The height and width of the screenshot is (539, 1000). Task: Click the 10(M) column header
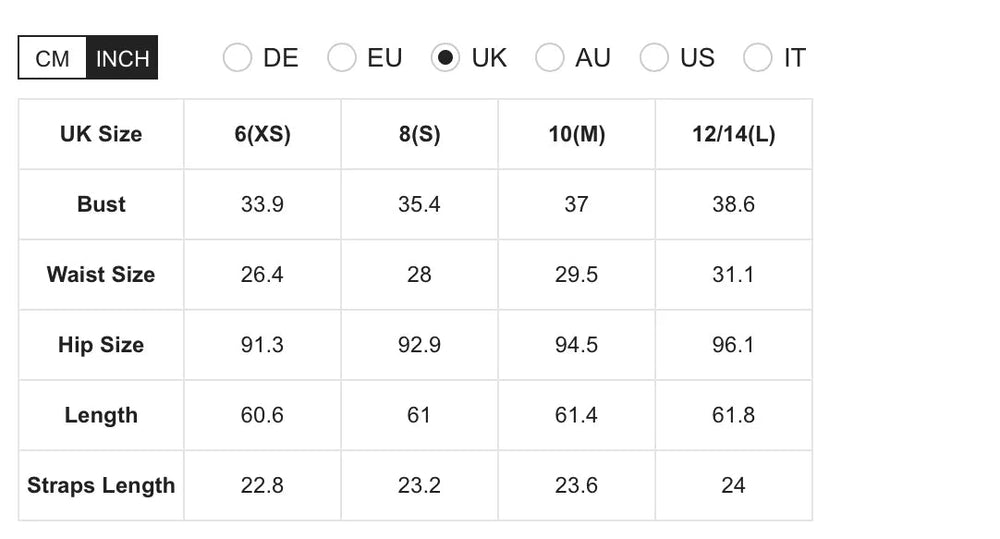pos(576,134)
